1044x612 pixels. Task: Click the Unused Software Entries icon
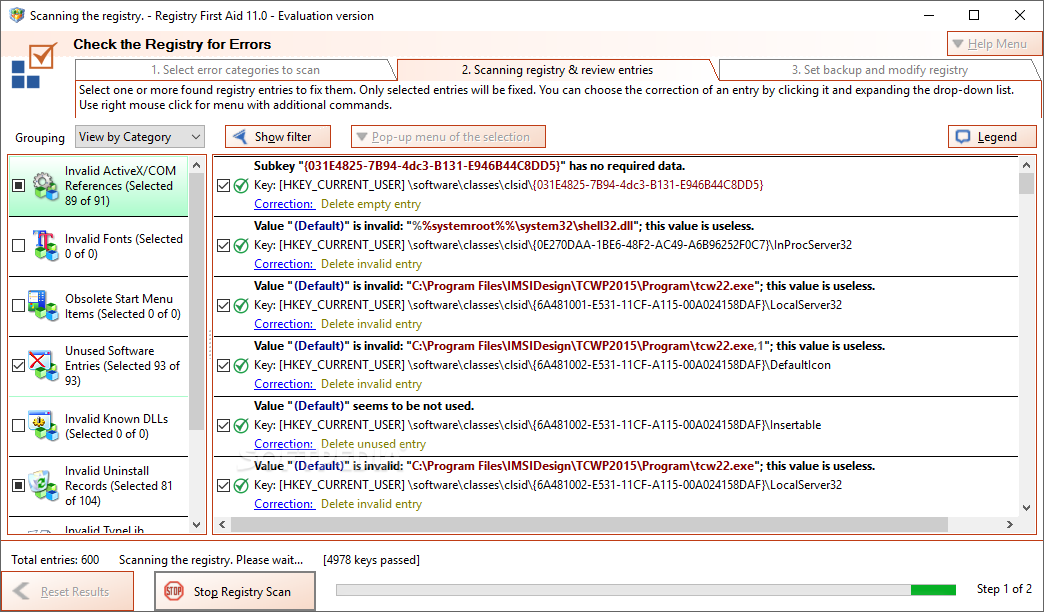point(43,366)
